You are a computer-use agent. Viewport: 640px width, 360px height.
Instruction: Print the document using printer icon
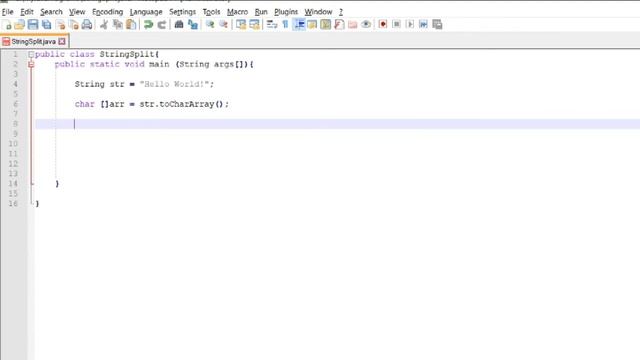(x=87, y=24)
